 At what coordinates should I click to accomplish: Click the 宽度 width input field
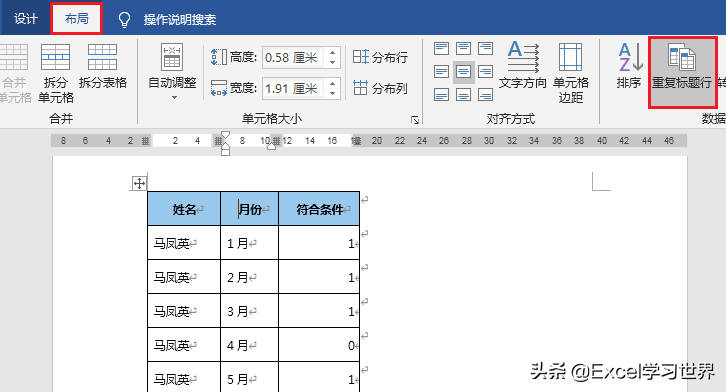point(293,88)
